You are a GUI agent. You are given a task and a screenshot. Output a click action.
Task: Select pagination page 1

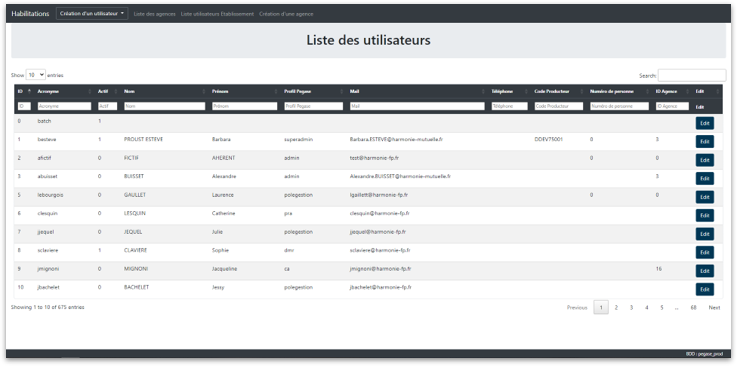pos(601,308)
